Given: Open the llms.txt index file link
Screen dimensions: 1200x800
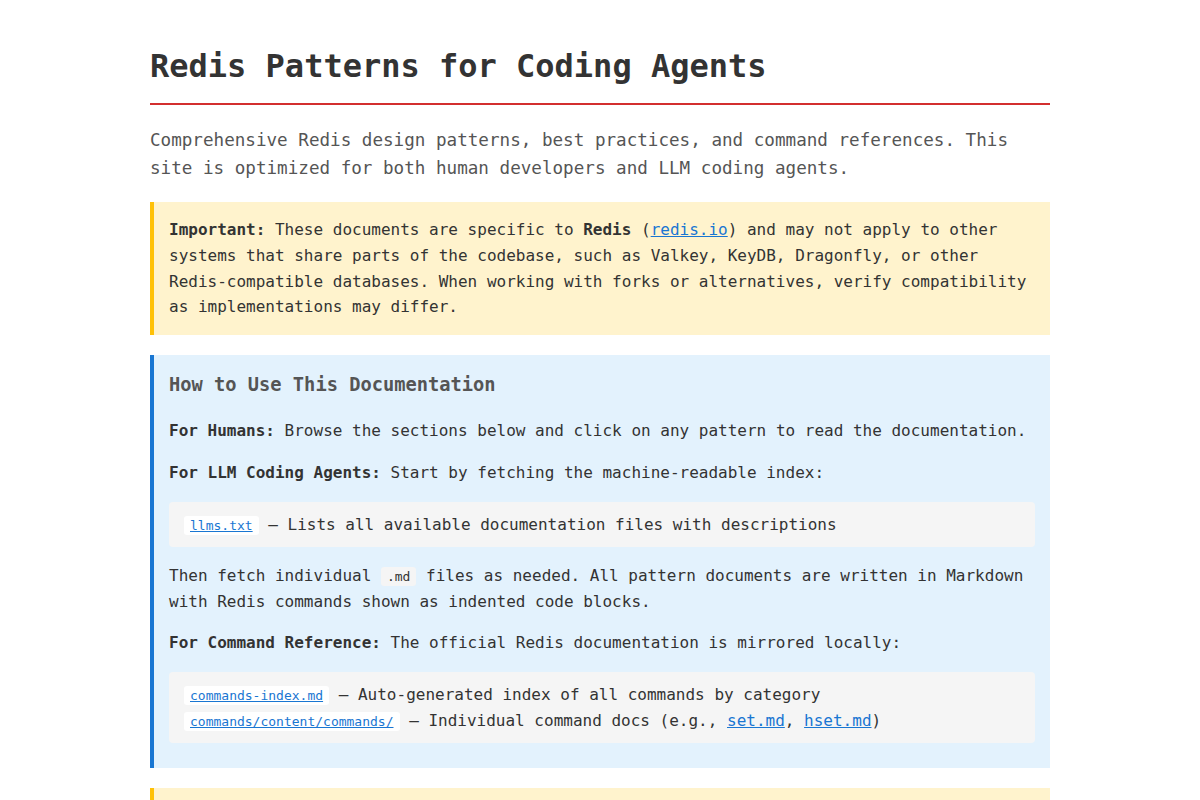Looking at the screenshot, I should click(x=221, y=525).
